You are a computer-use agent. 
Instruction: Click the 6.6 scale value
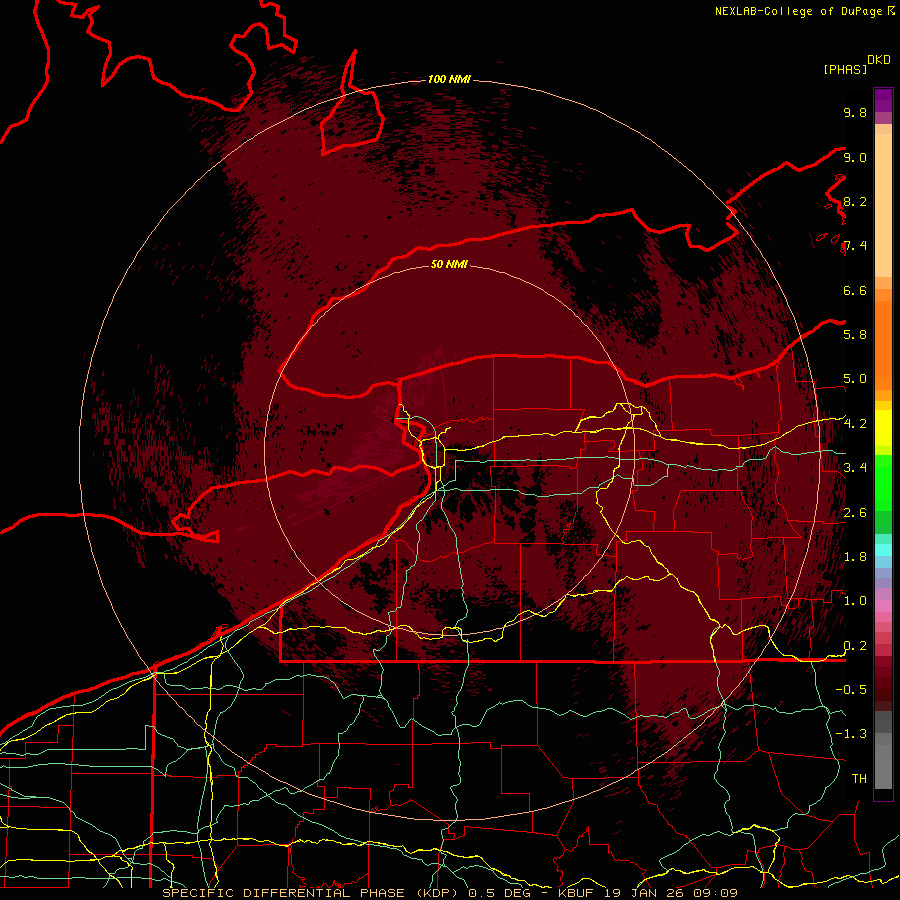(x=855, y=290)
